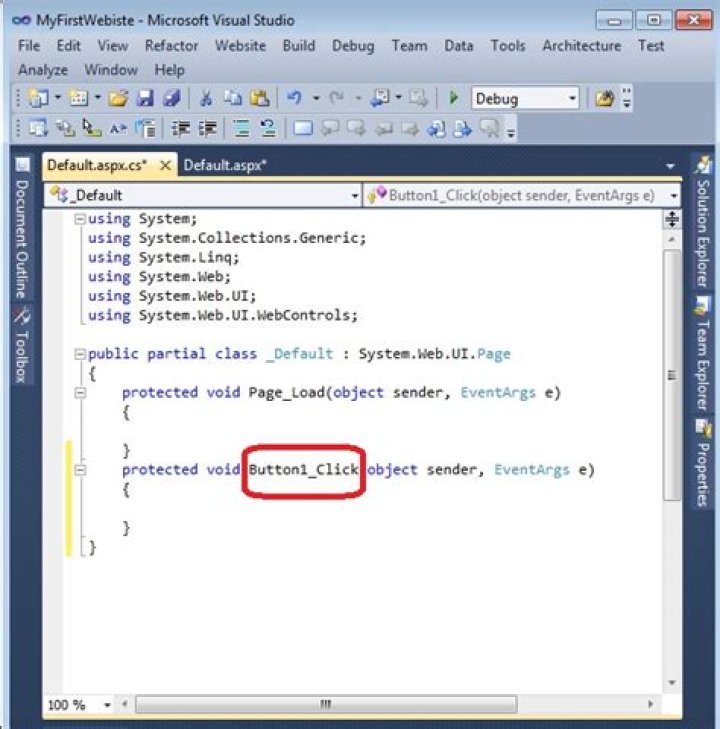
Task: Select the Default.aspx.cs tab
Action: pos(97,166)
